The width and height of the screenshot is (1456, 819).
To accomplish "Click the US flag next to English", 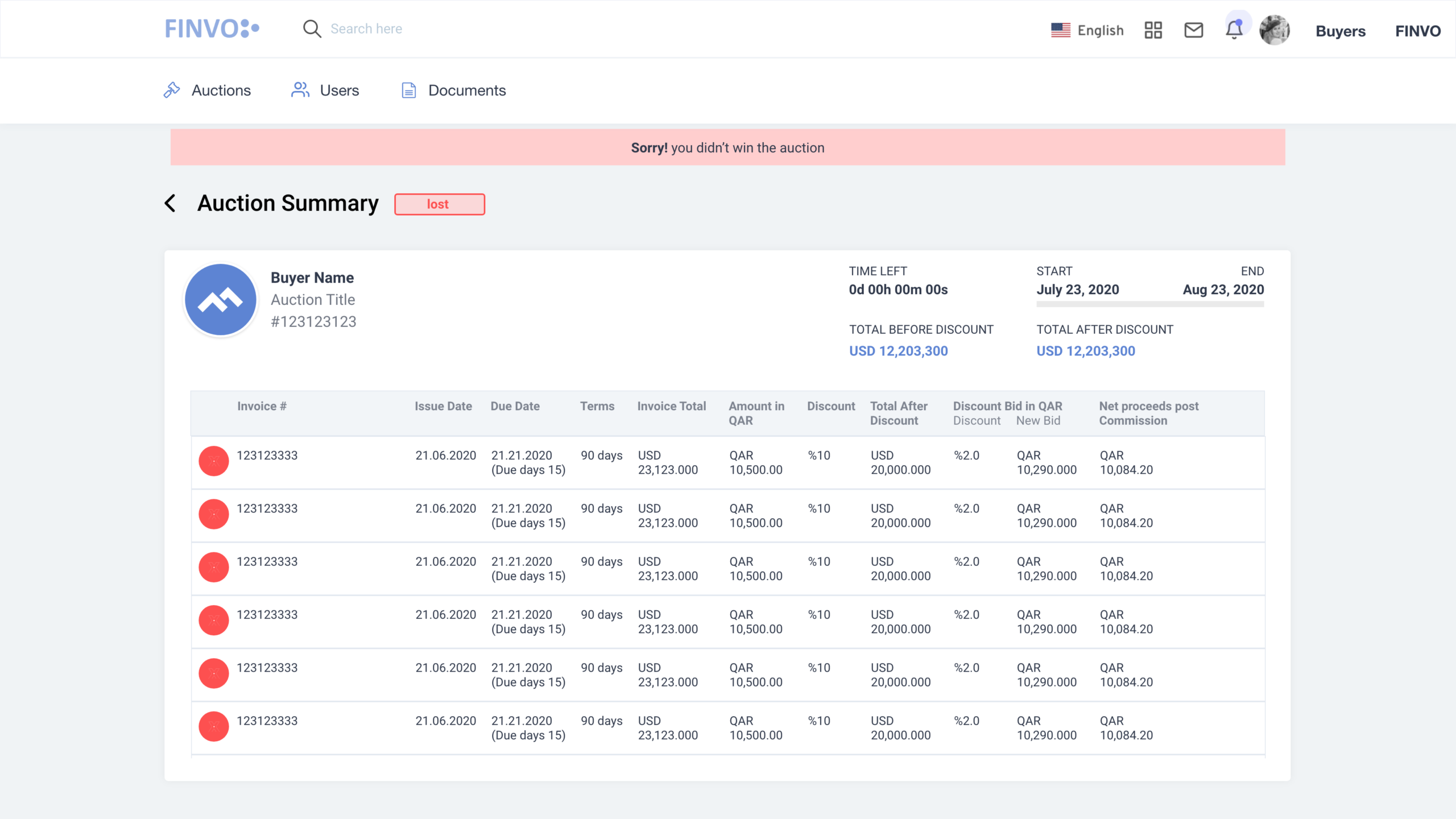I will pos(1060,28).
